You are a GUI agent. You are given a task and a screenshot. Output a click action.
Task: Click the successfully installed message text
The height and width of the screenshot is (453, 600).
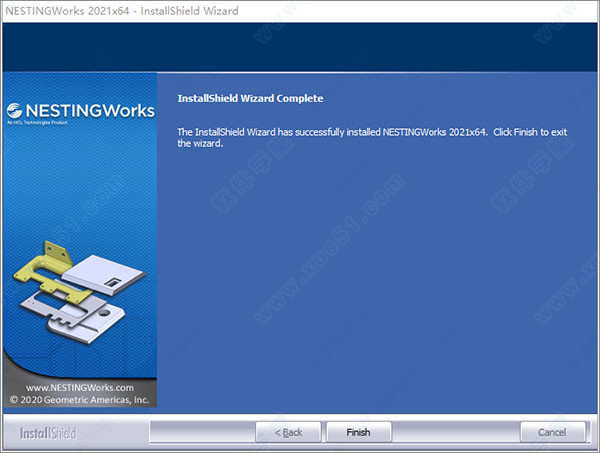pyautogui.click(x=332, y=132)
